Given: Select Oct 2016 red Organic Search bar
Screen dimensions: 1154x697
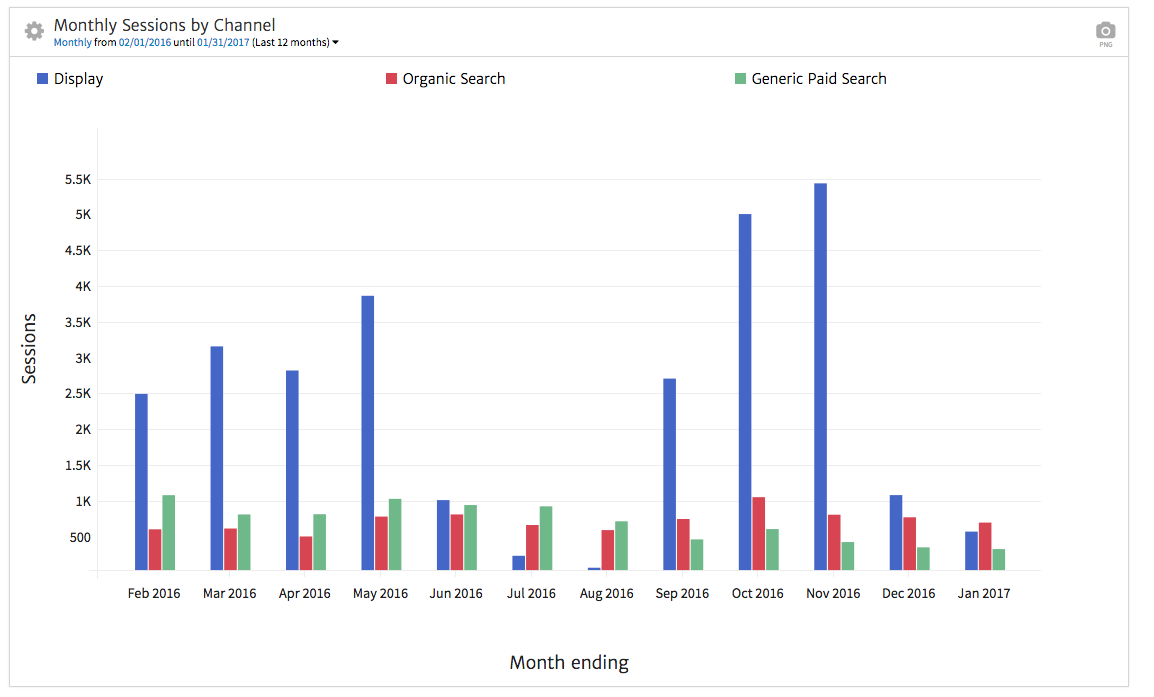Looking at the screenshot, I should 759,533.
